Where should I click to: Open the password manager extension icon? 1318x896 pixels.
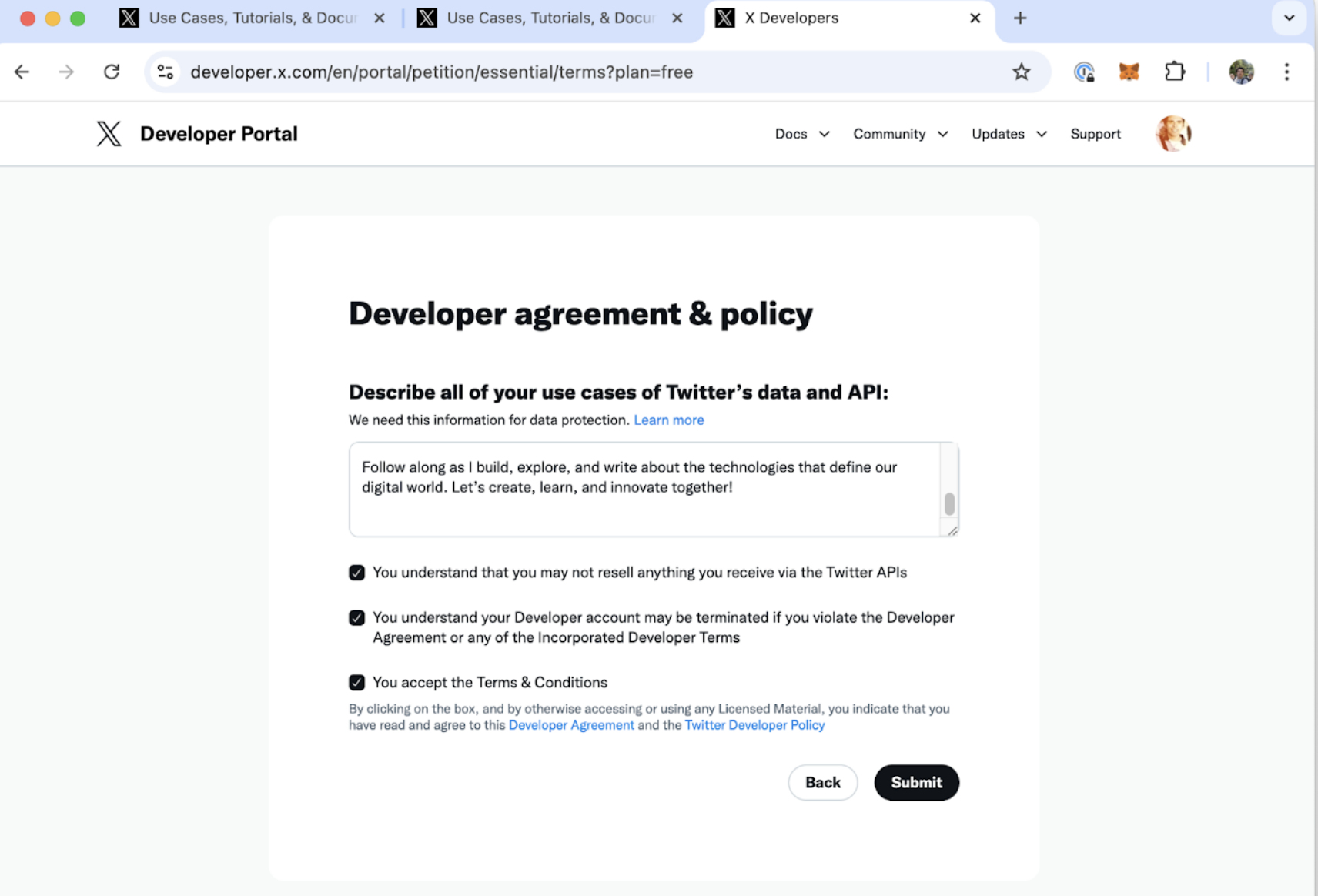[x=1084, y=72]
